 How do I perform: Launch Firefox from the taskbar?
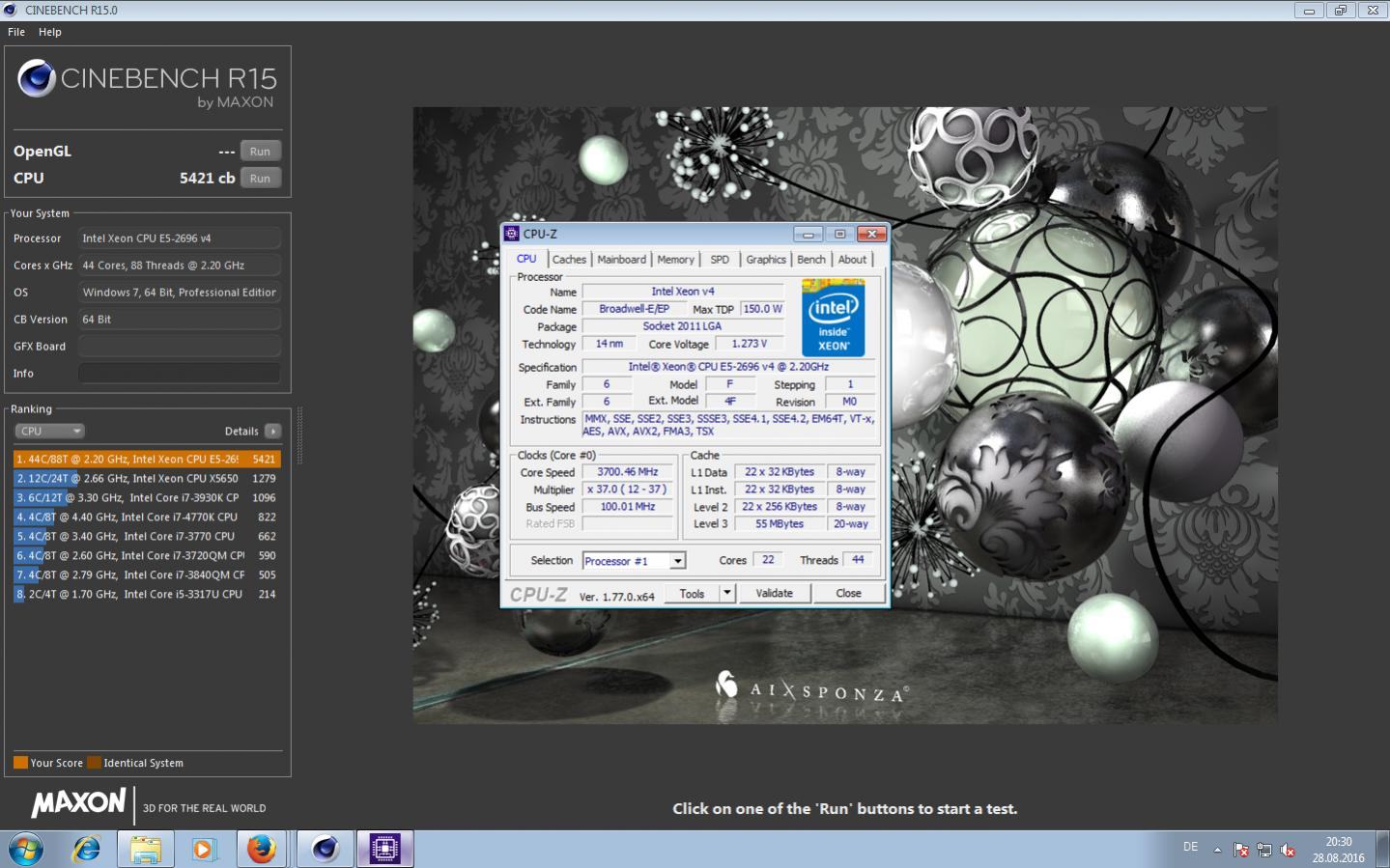coord(261,849)
